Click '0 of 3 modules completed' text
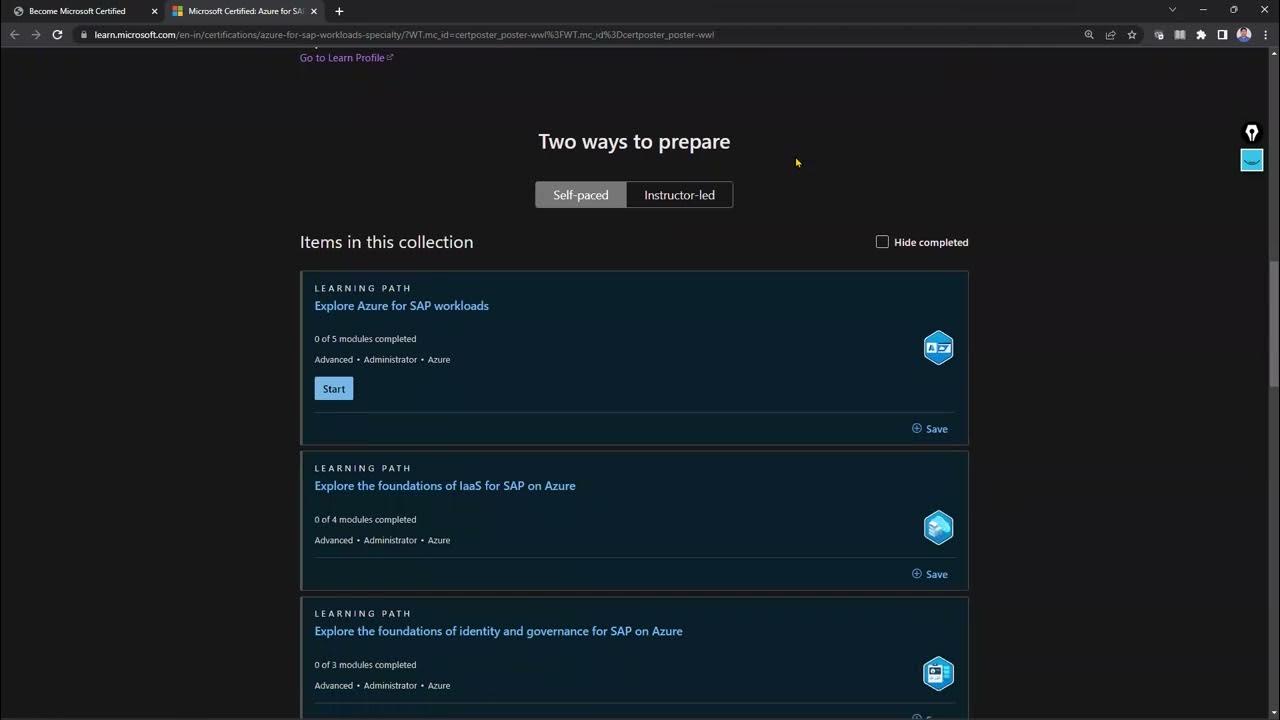This screenshot has height=720, width=1280. click(x=365, y=665)
